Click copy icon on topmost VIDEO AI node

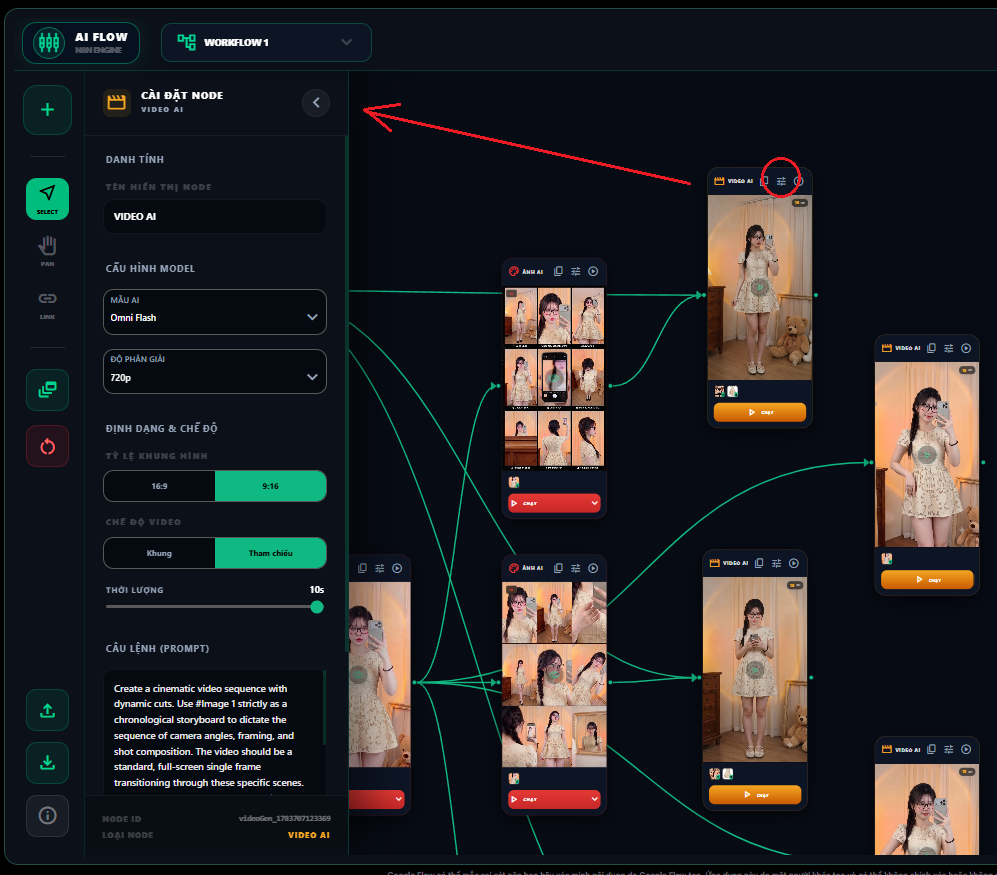tap(764, 181)
